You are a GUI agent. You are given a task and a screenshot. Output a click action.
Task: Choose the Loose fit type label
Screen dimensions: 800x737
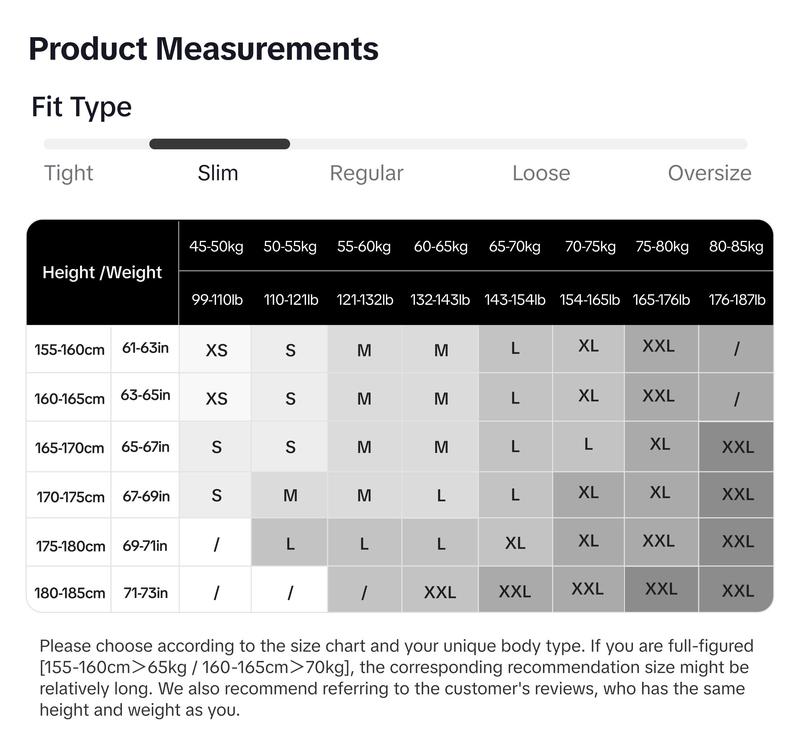541,173
